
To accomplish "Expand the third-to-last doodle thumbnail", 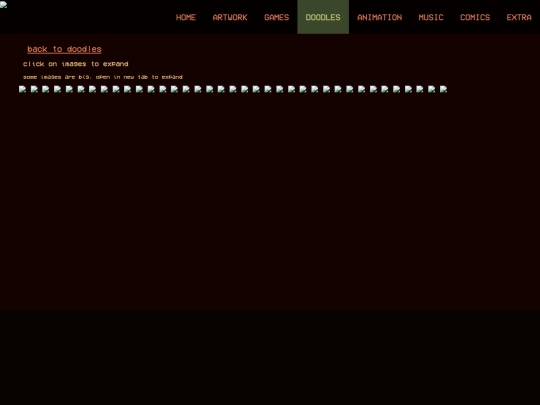I will point(420,89).
